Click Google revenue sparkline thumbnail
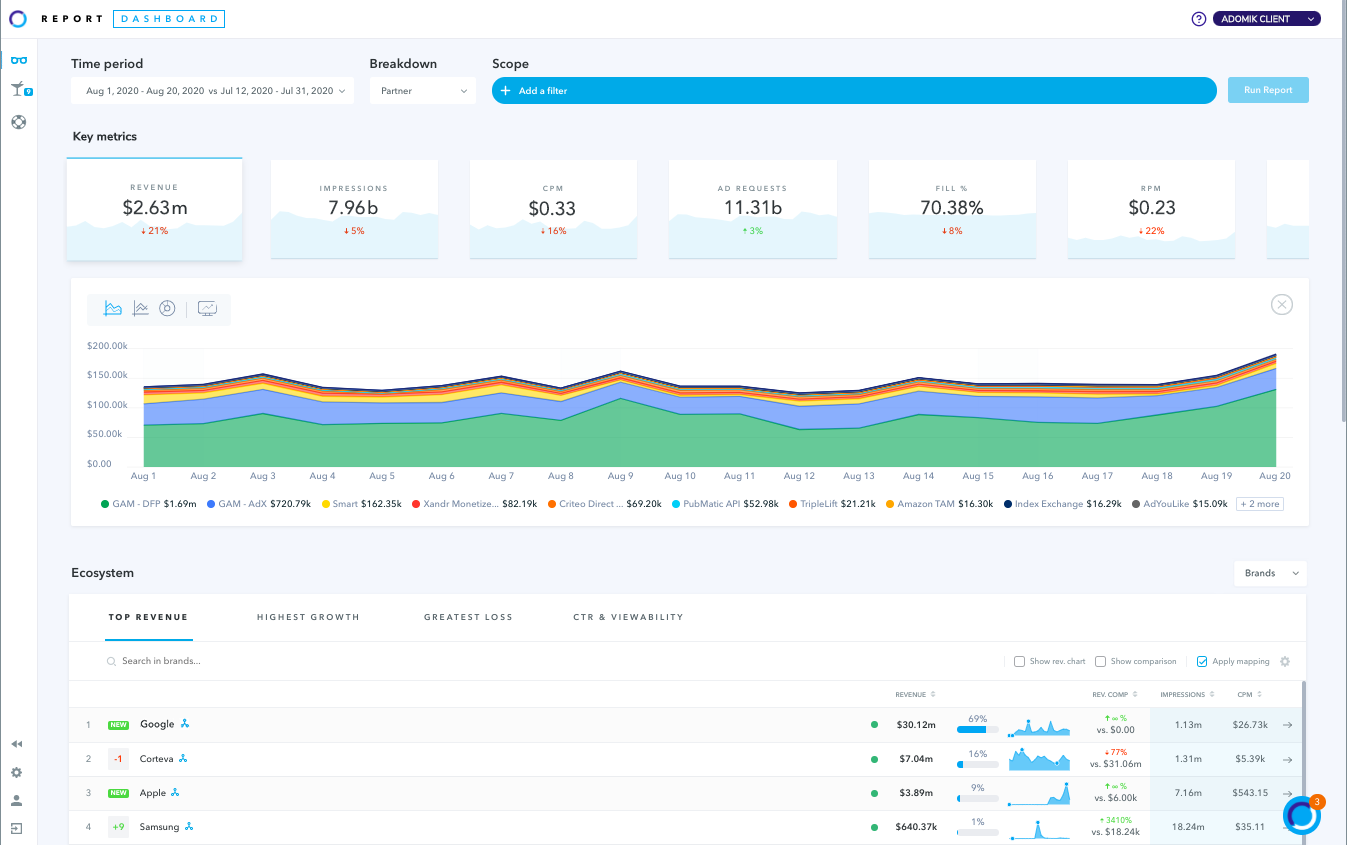 [1039, 726]
